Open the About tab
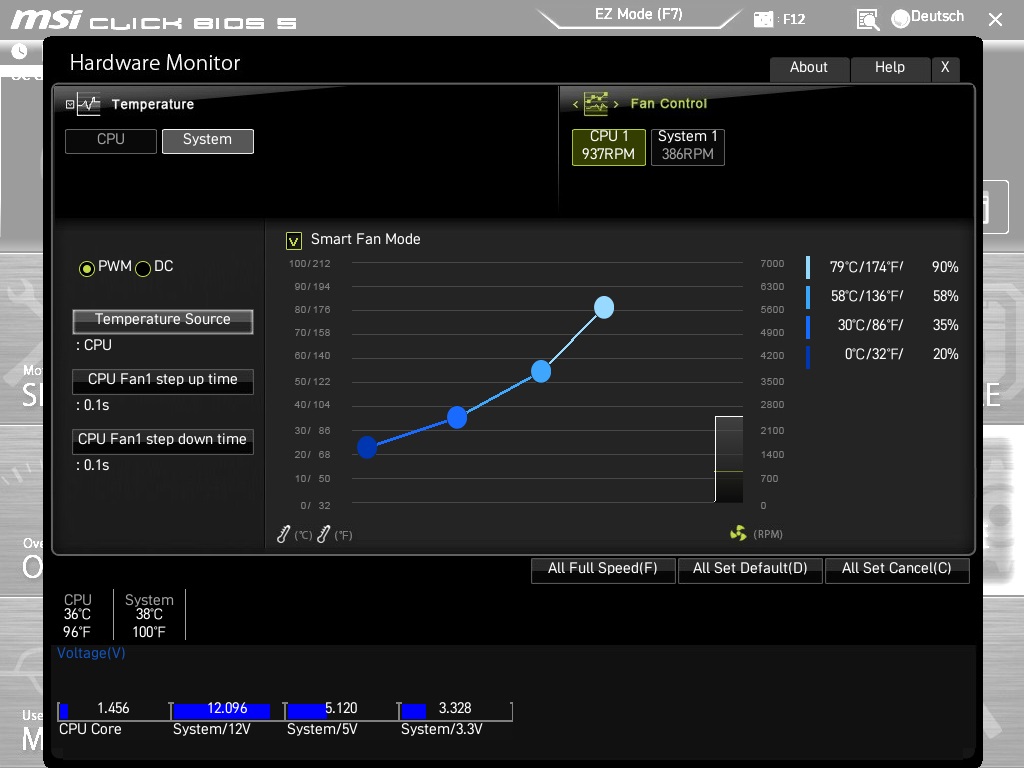Screen dimensions: 1024x768 809,68
